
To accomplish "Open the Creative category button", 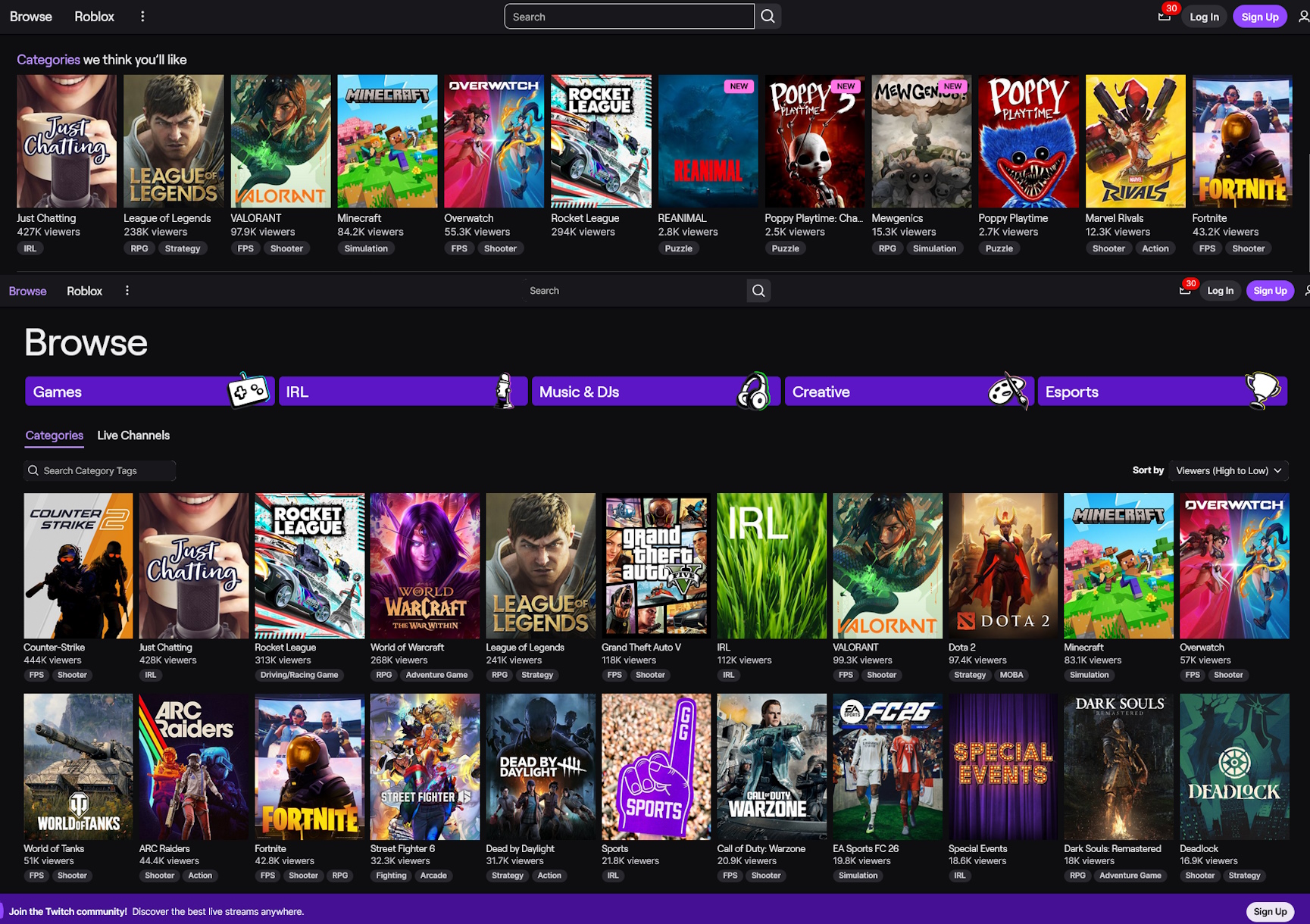I will tap(909, 392).
